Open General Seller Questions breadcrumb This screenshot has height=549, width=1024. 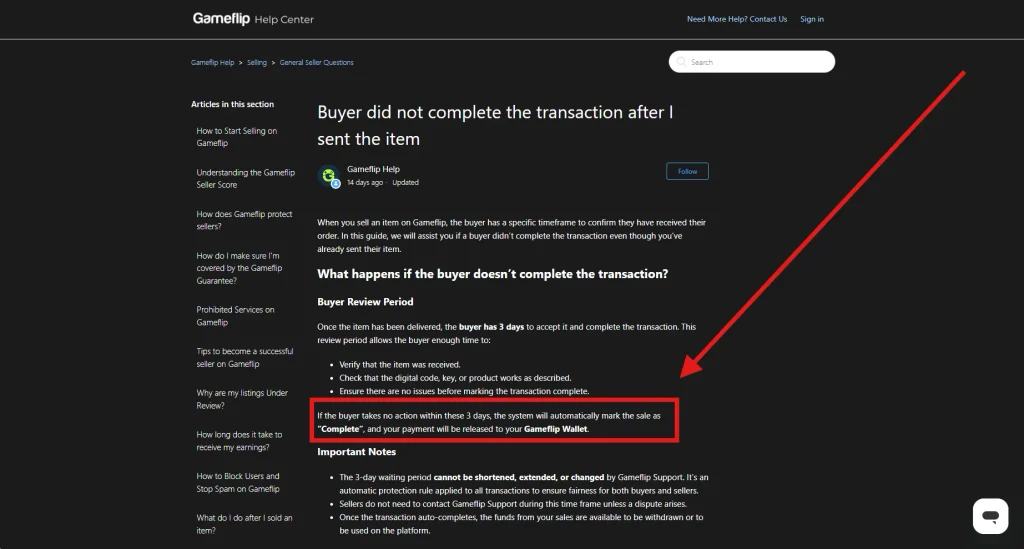tap(317, 63)
